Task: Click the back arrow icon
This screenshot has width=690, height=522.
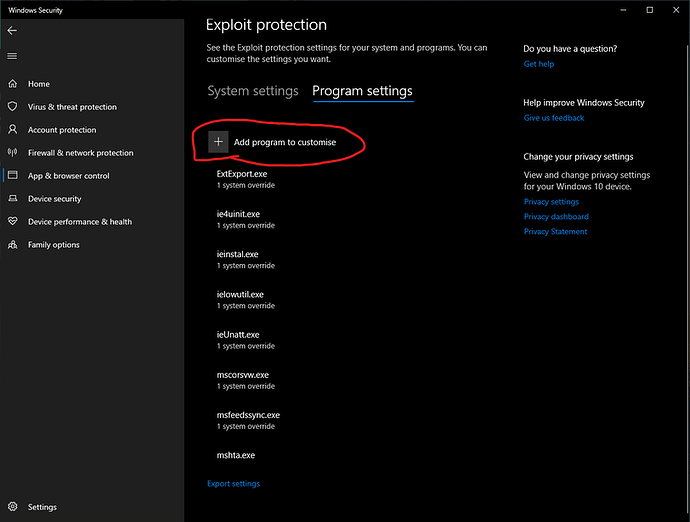Action: point(12,31)
